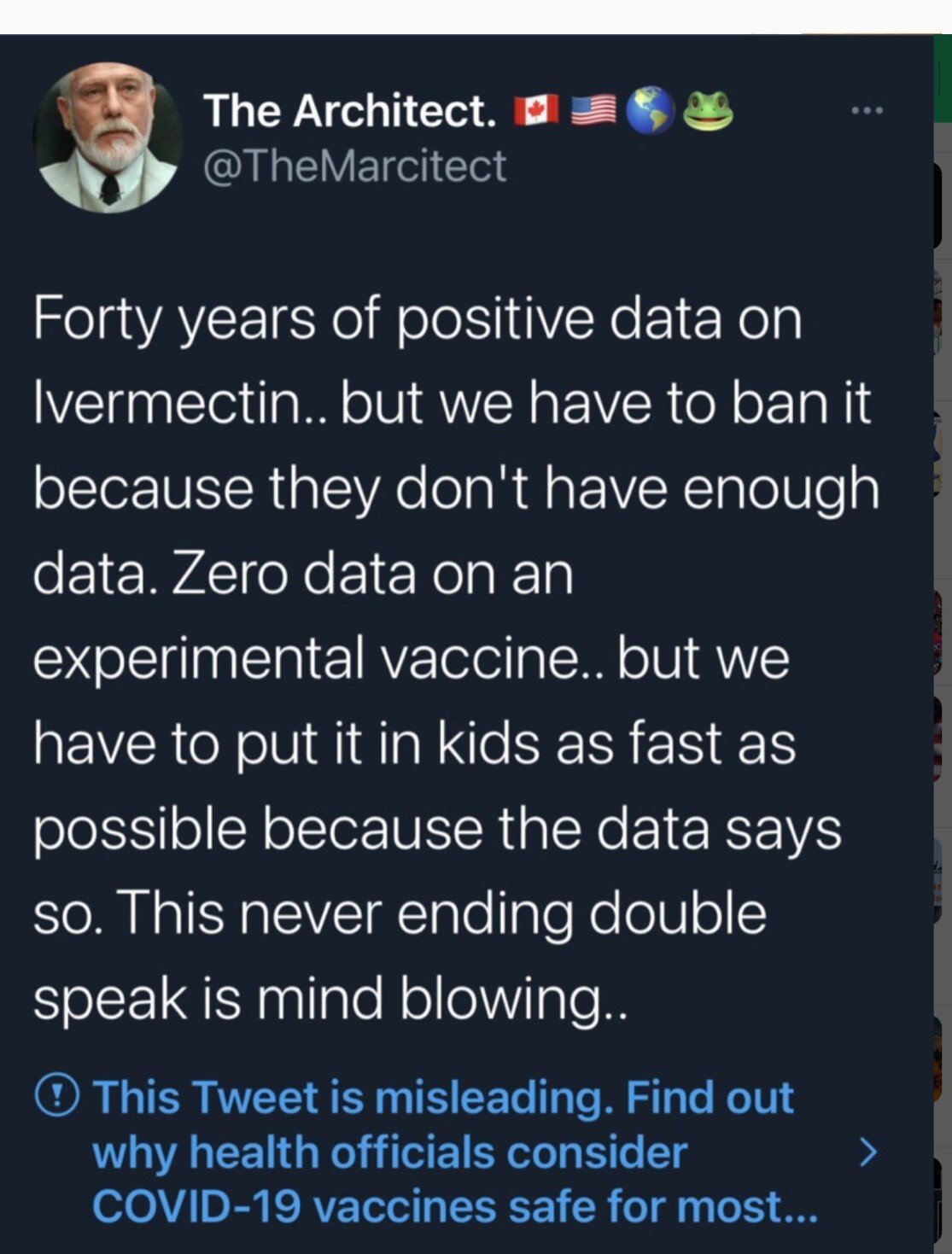This screenshot has height=1254, width=952.
Task: Click "COVID-19 vaccines safe for most..." text
Action: 454,1207
